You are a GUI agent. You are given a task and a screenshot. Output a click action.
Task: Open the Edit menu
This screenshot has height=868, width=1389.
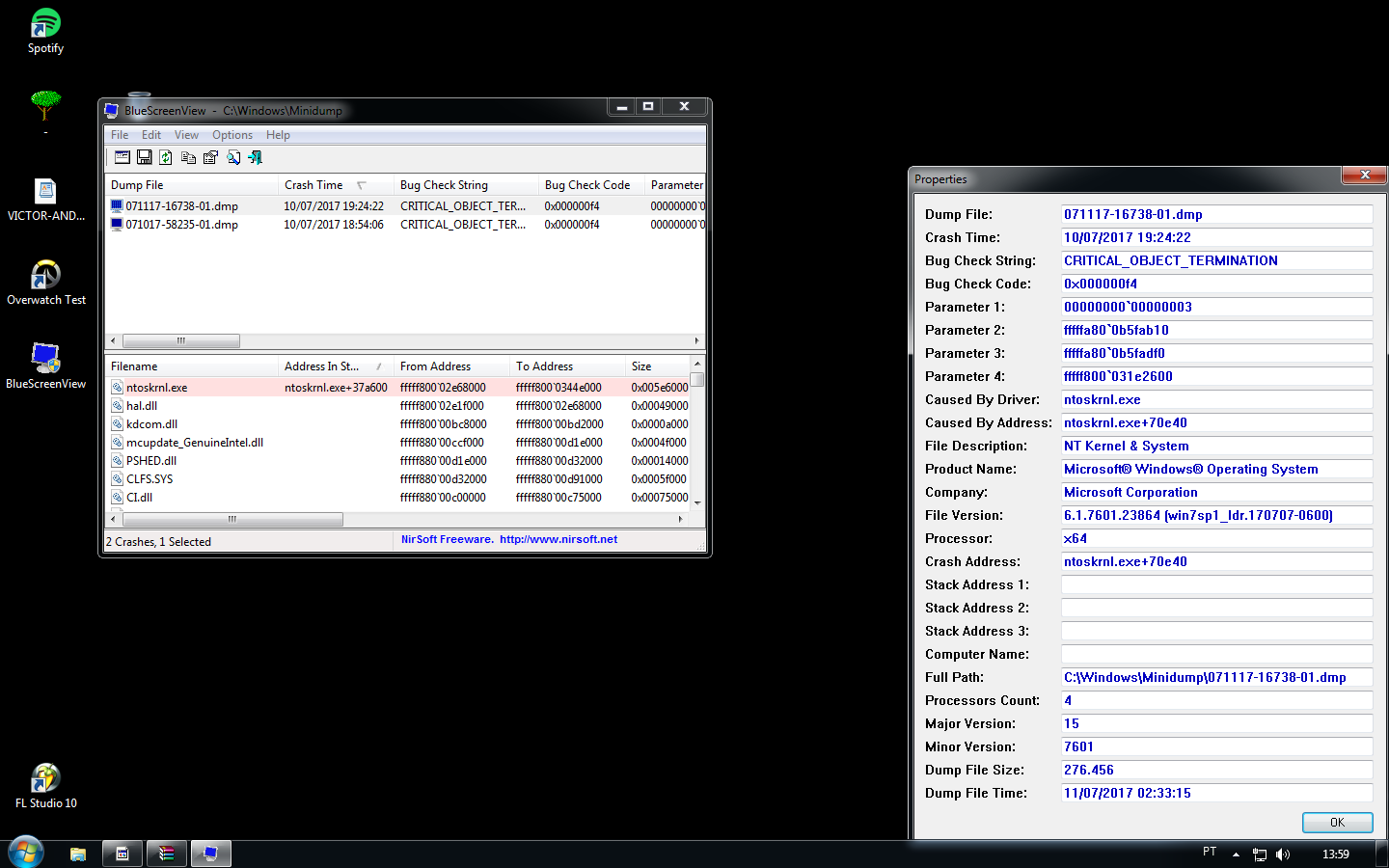151,135
